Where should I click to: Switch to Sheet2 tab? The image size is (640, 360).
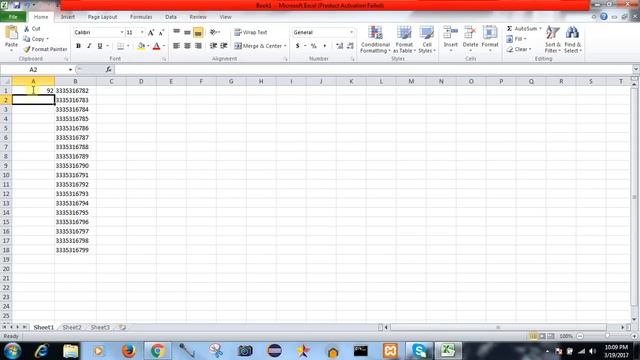click(x=72, y=327)
